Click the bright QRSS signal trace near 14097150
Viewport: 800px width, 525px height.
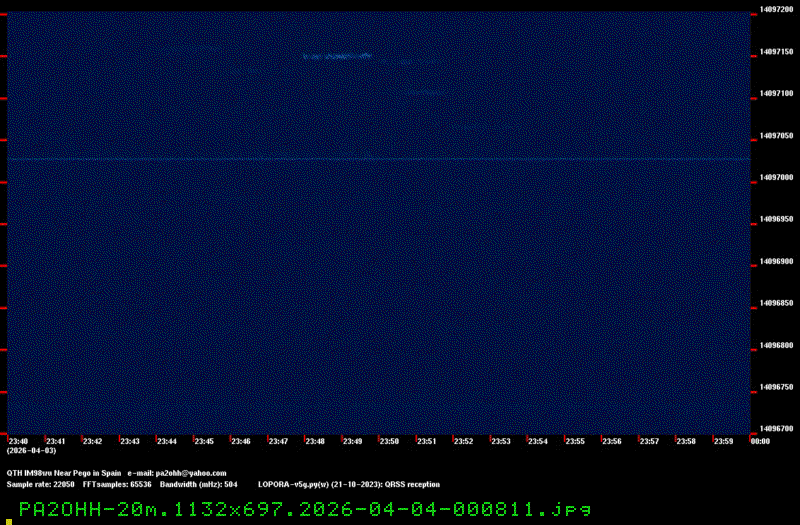click(338, 56)
